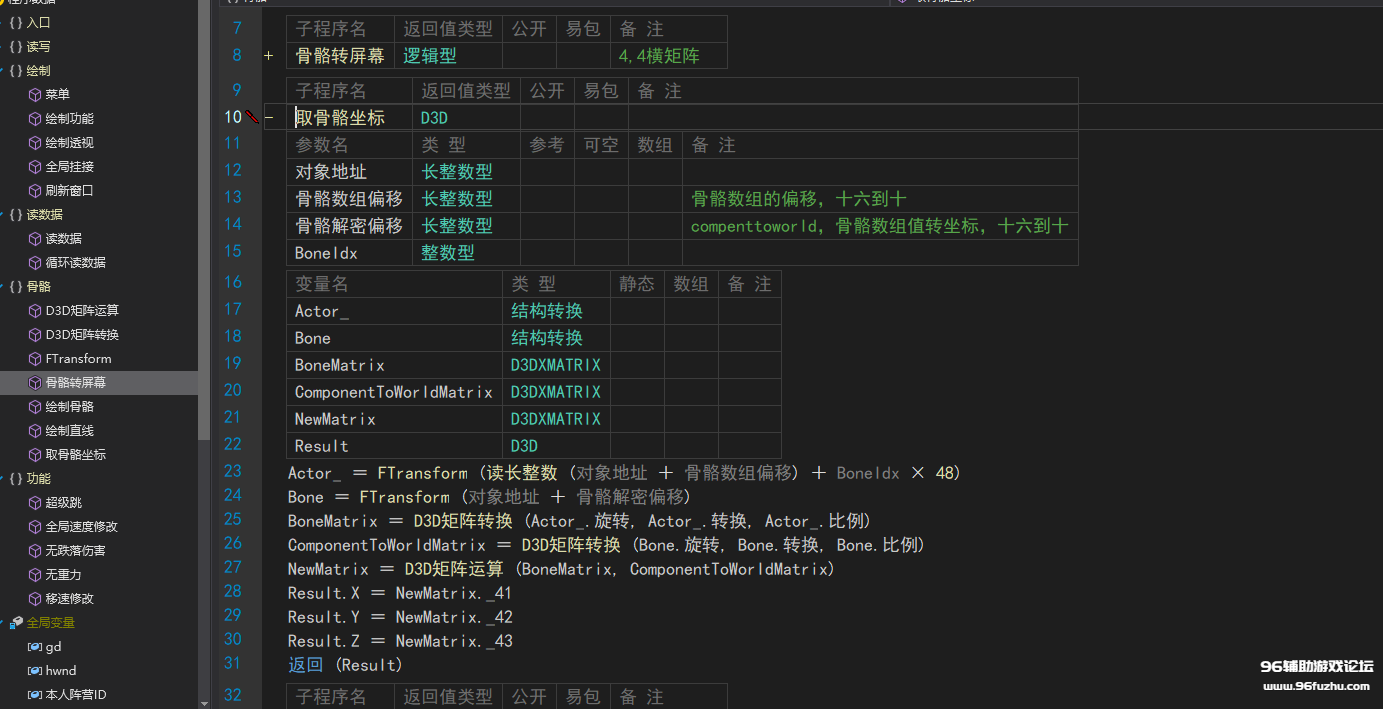
Task: Collapse the 绘制 group in tree
Action: click(3, 71)
